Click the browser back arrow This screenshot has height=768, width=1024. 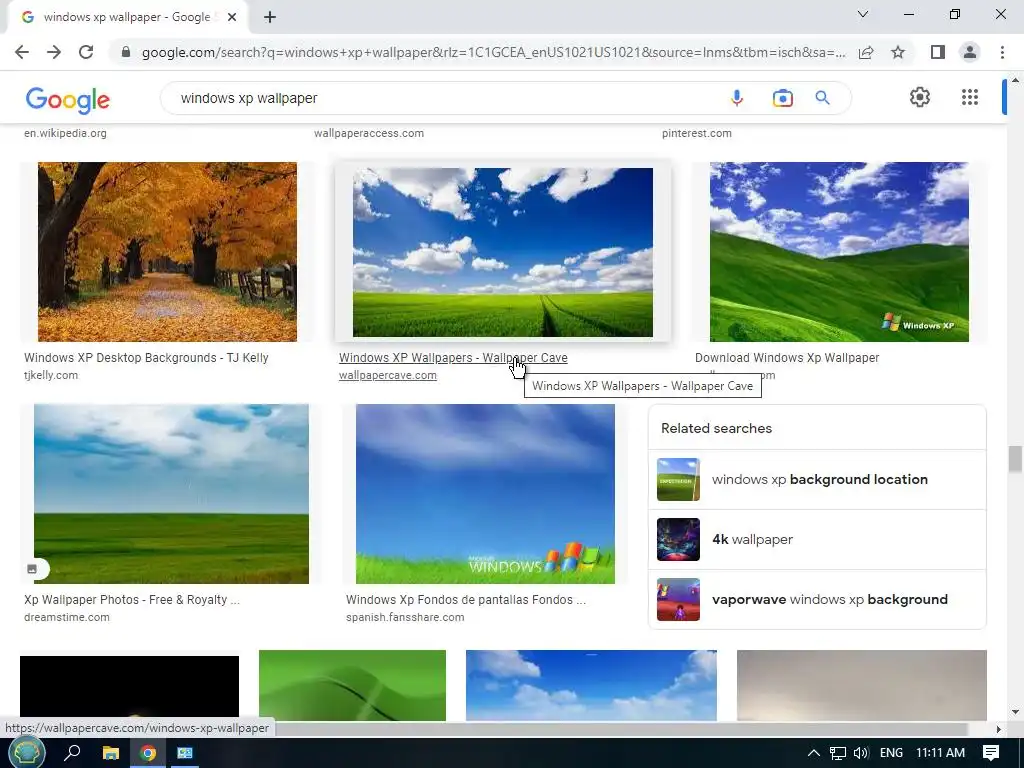[x=22, y=52]
